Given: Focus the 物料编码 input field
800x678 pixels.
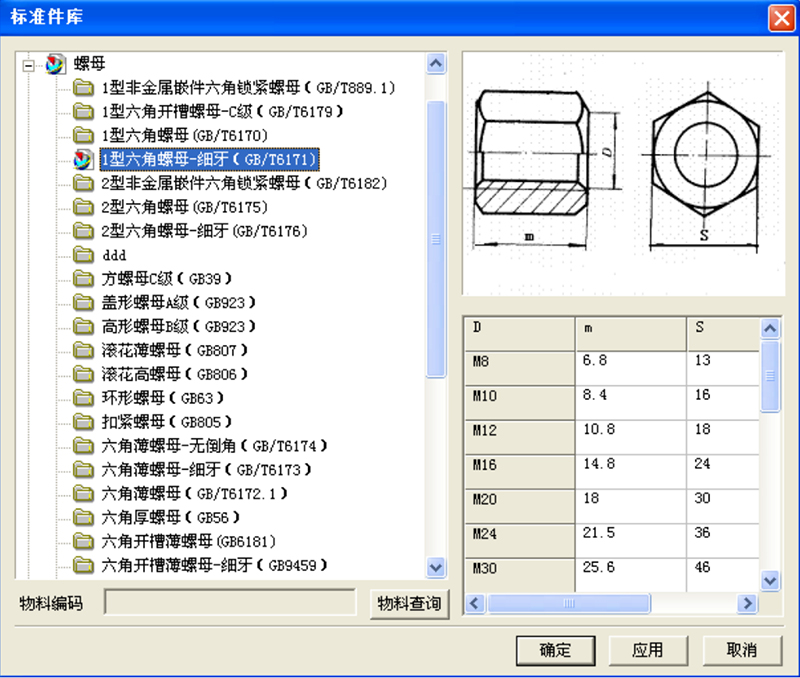Looking at the screenshot, I should coord(230,602).
